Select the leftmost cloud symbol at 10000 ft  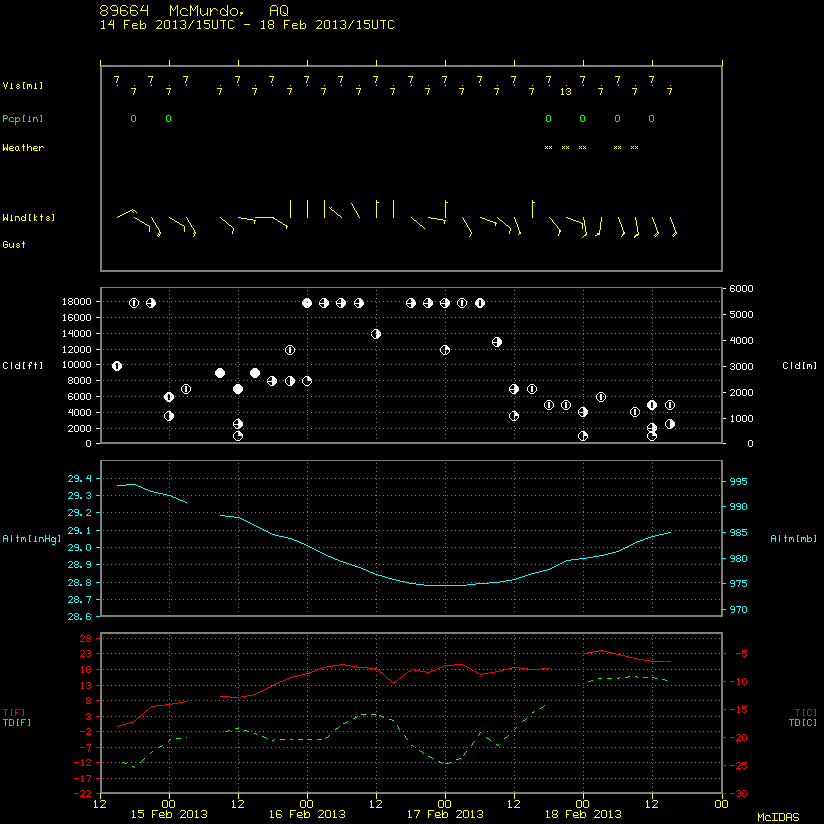117,366
